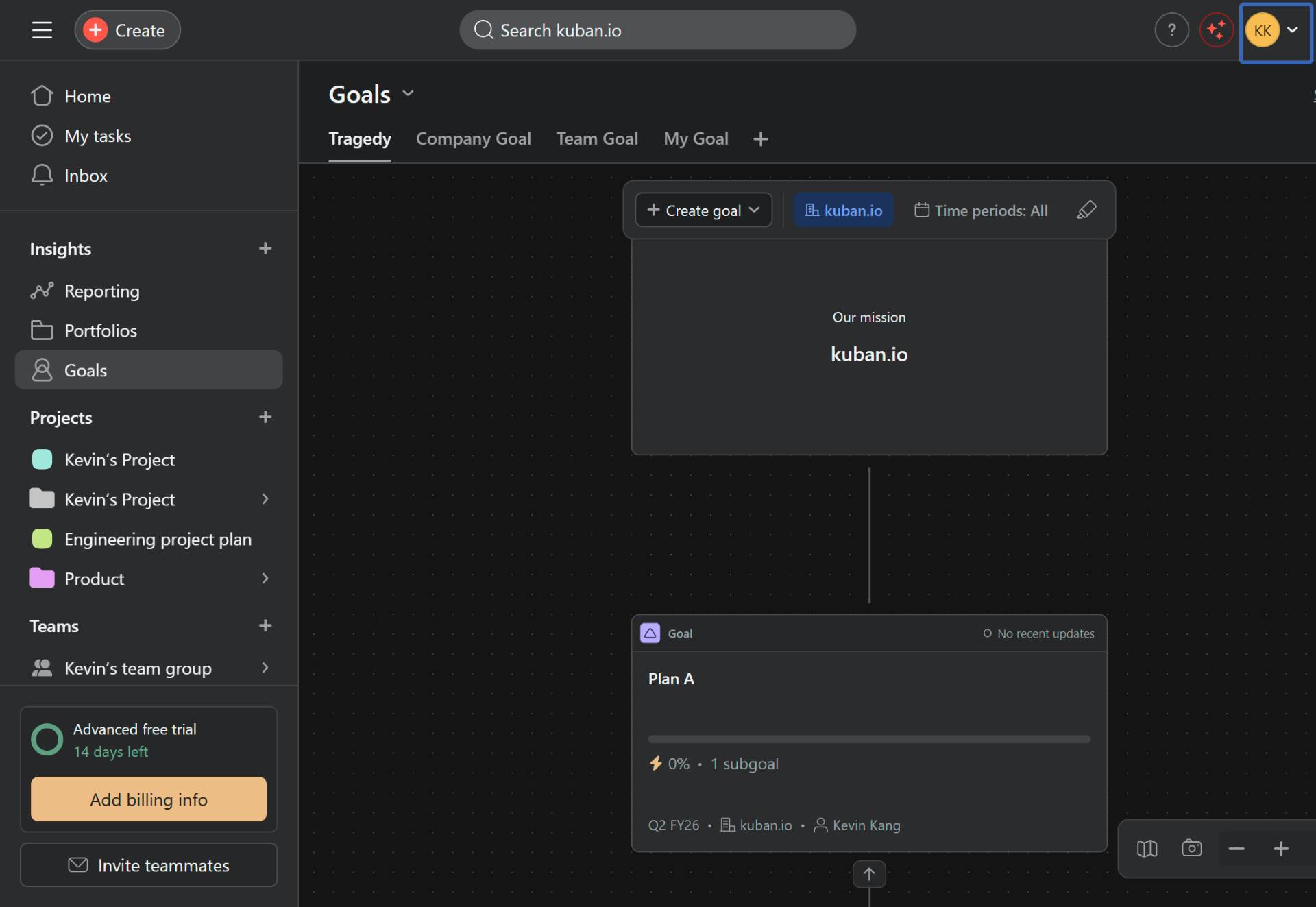Open Goals title dropdown chevron

coord(408,93)
